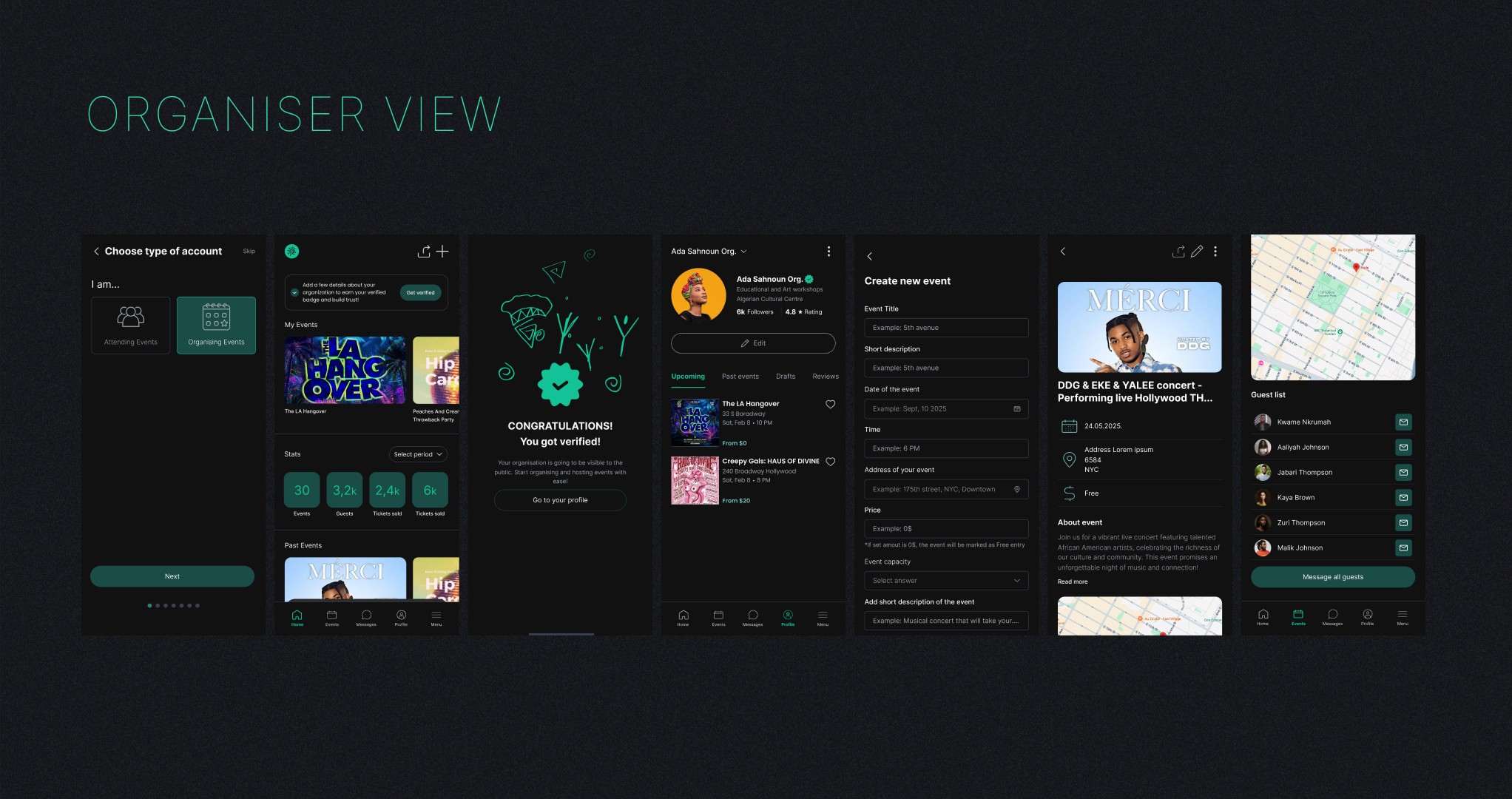This screenshot has width=1512, height=799.
Task: Click the Event Title input field
Action: point(946,328)
